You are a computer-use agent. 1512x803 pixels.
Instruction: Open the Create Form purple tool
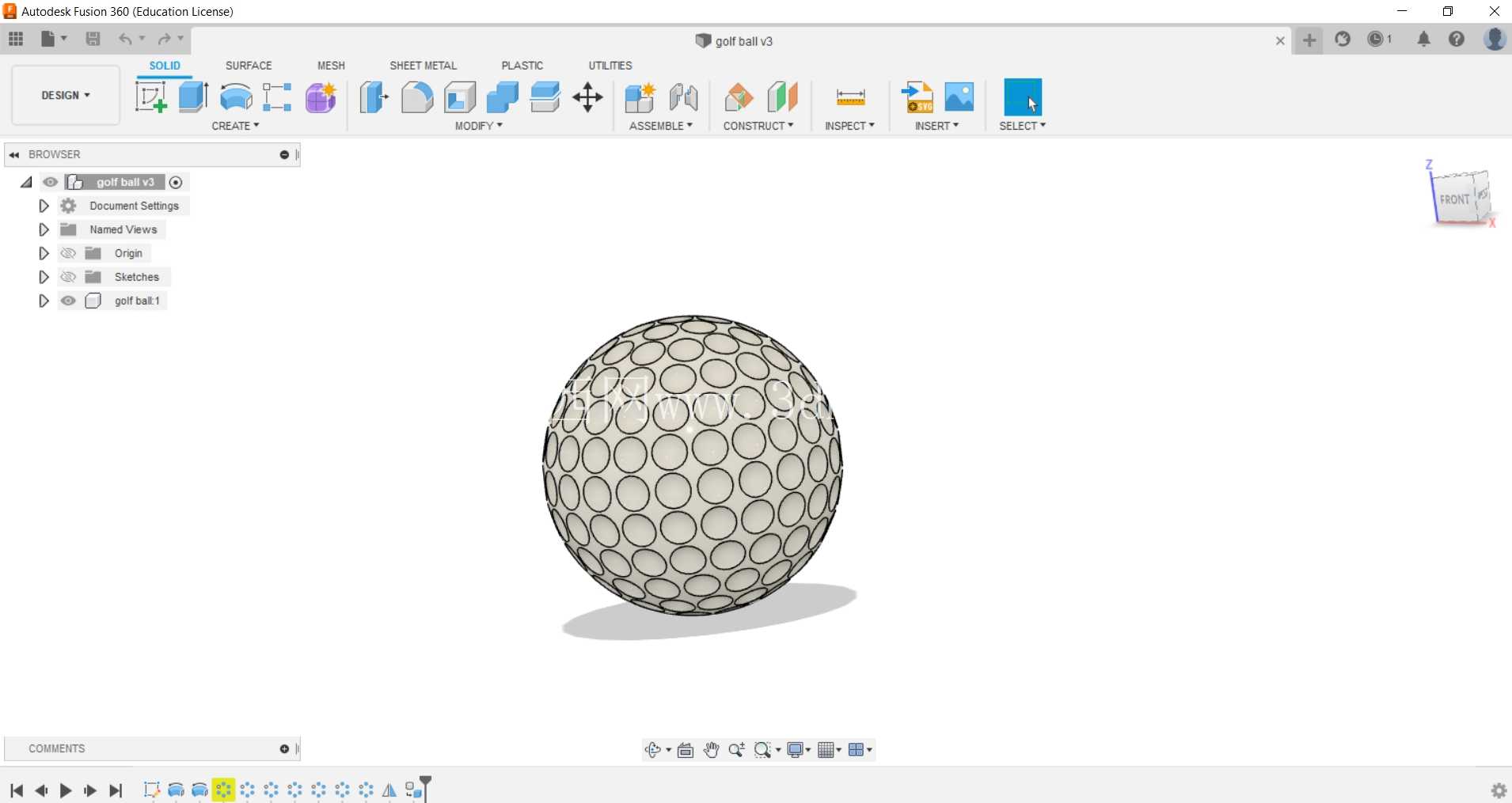pyautogui.click(x=321, y=97)
